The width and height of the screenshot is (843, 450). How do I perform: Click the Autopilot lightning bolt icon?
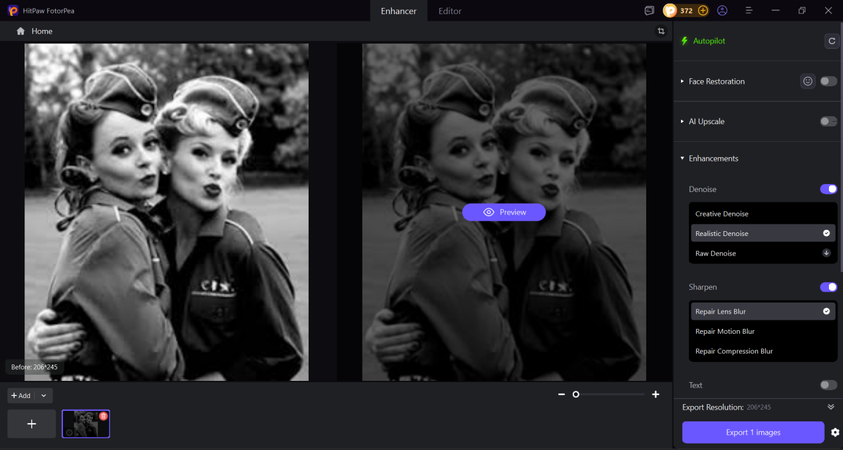pyautogui.click(x=684, y=41)
